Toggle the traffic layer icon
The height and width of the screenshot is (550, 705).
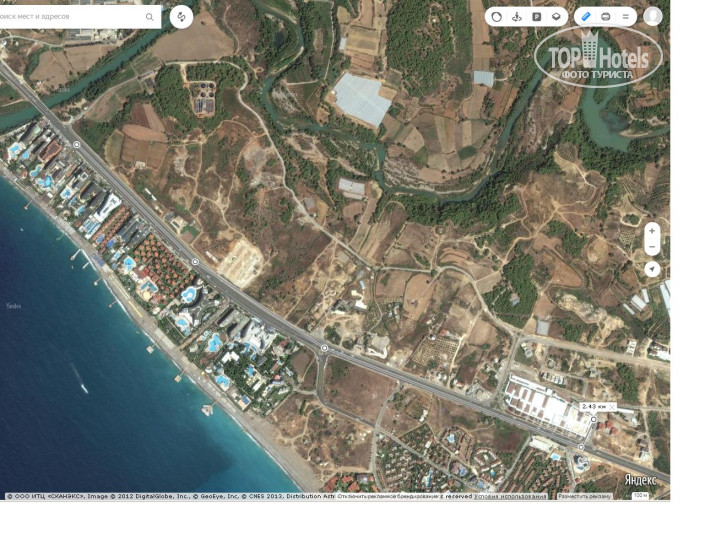point(497,16)
